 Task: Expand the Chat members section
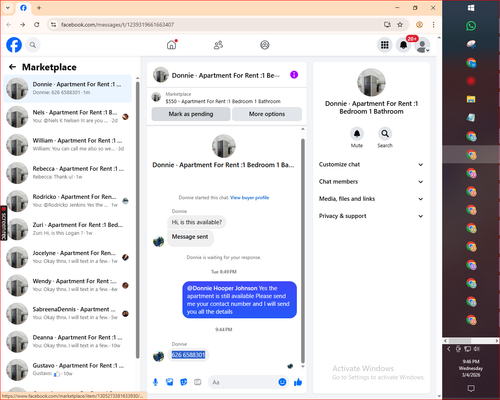[371, 182]
